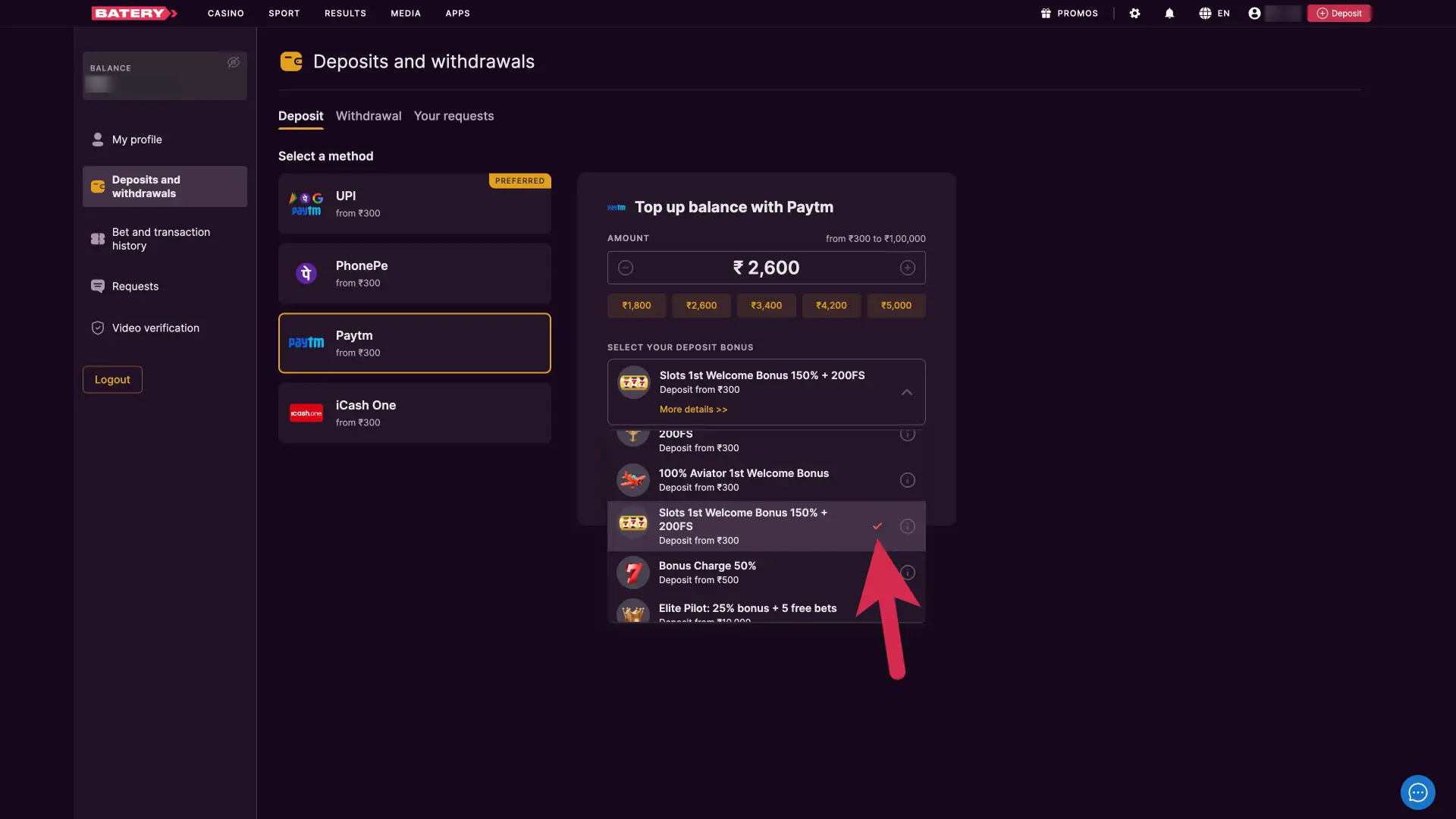1456x819 pixels.
Task: Open the Media menu
Action: [x=406, y=13]
